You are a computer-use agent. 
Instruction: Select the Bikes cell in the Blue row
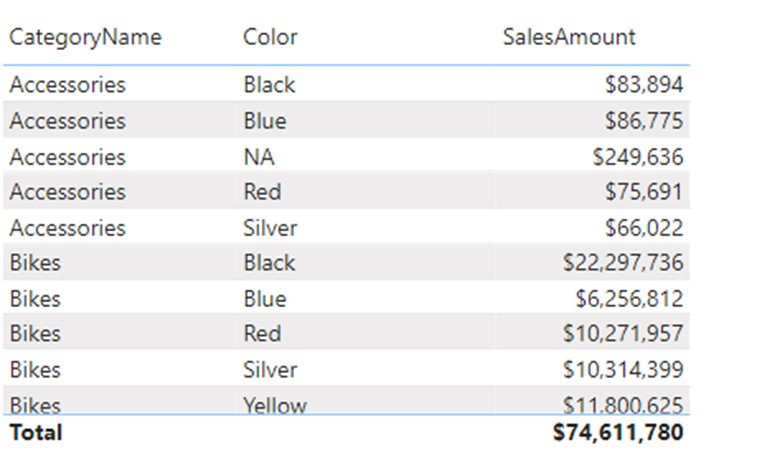[35, 299]
